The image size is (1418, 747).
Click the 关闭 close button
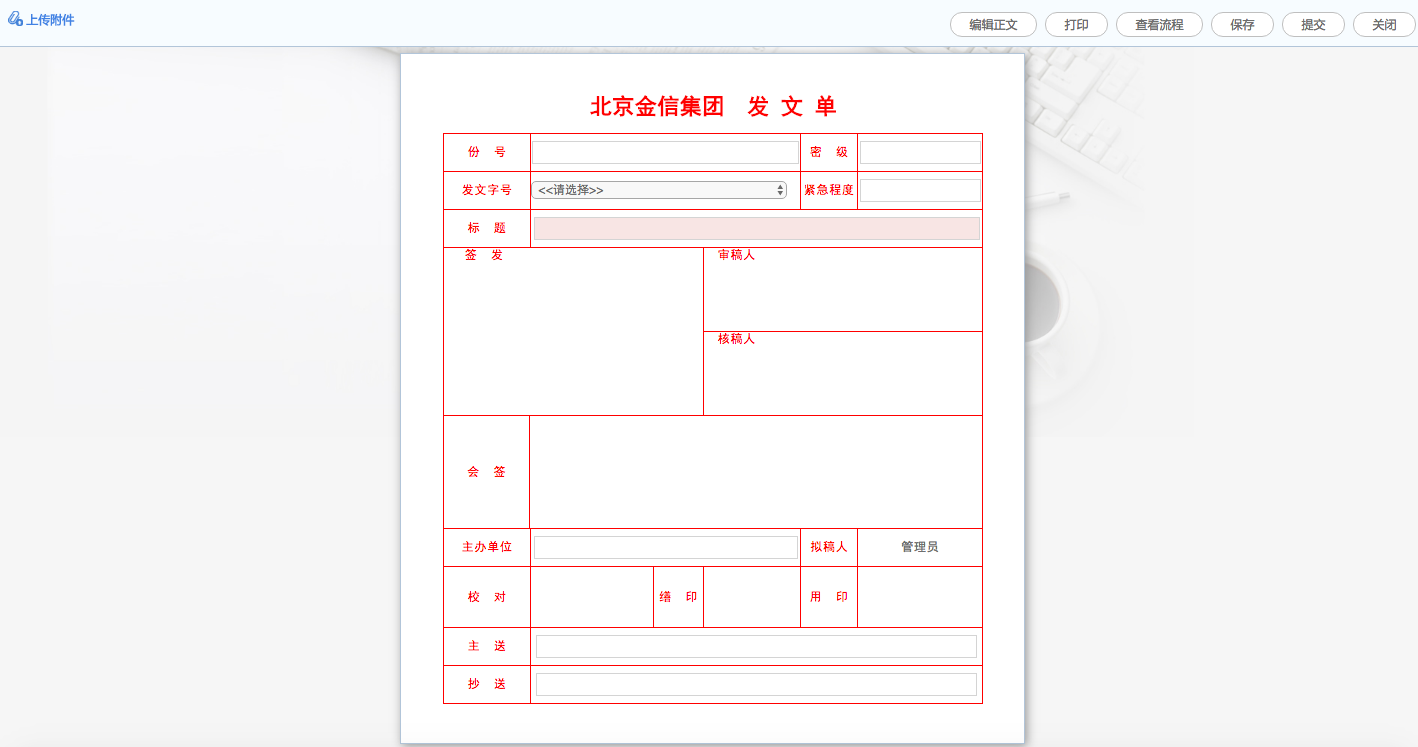pos(1384,24)
